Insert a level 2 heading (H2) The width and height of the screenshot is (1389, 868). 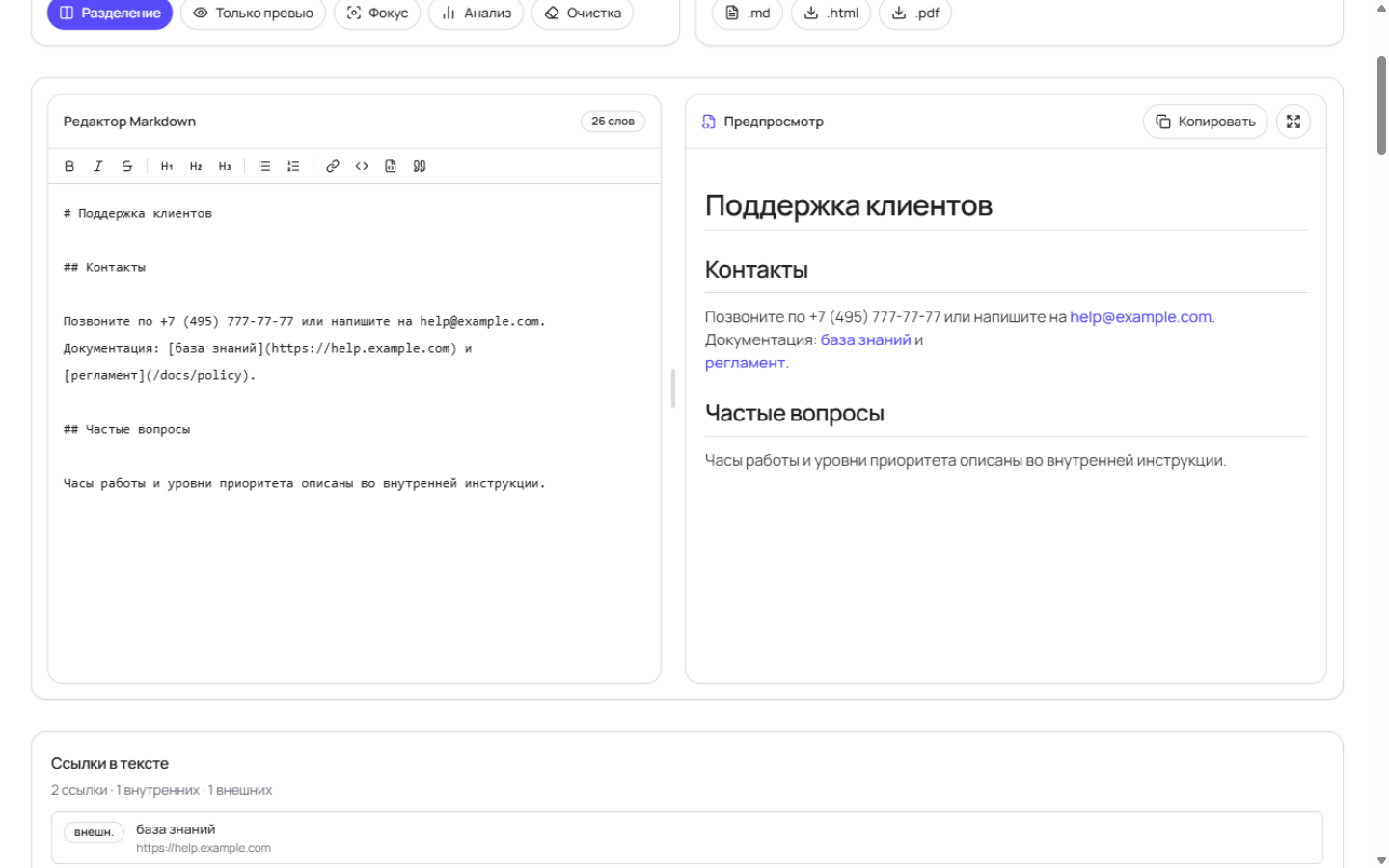tap(196, 166)
